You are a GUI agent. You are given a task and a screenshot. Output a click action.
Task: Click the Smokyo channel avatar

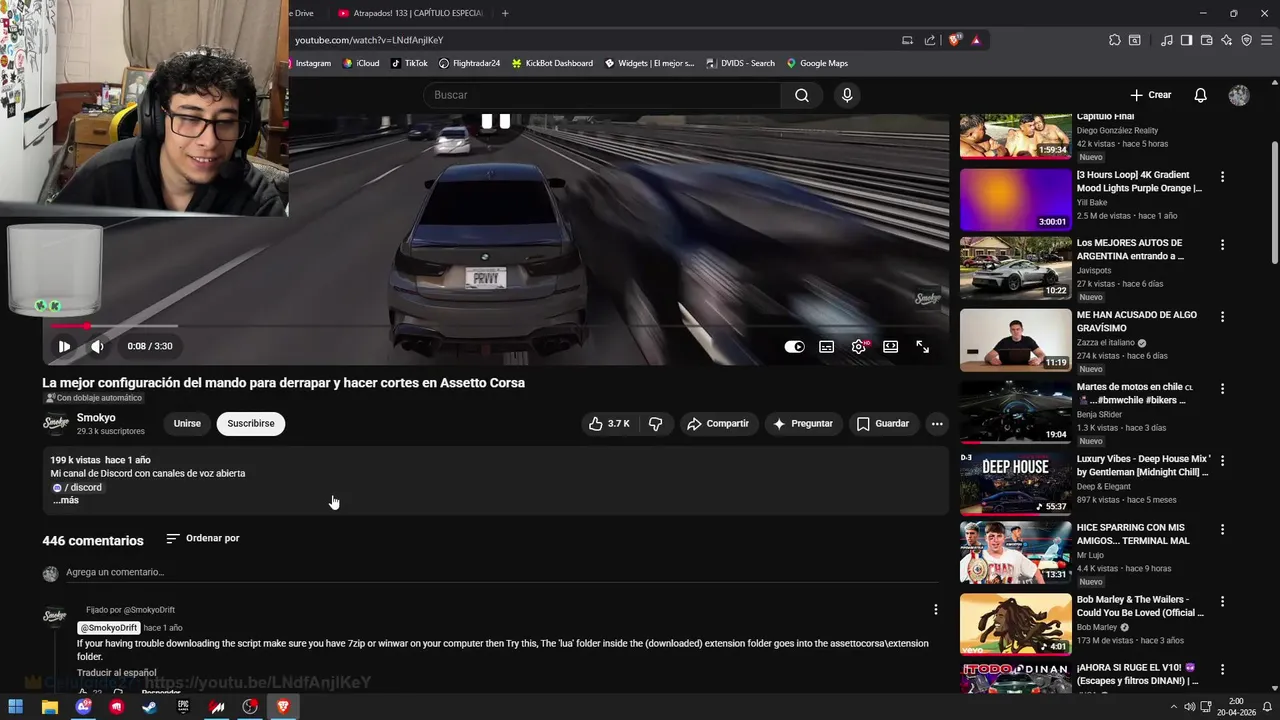tap(56, 424)
